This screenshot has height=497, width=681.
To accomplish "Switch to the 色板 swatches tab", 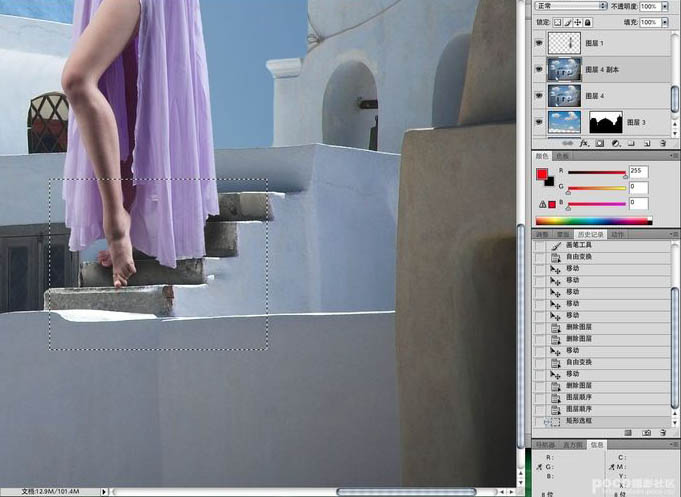I will 562,156.
